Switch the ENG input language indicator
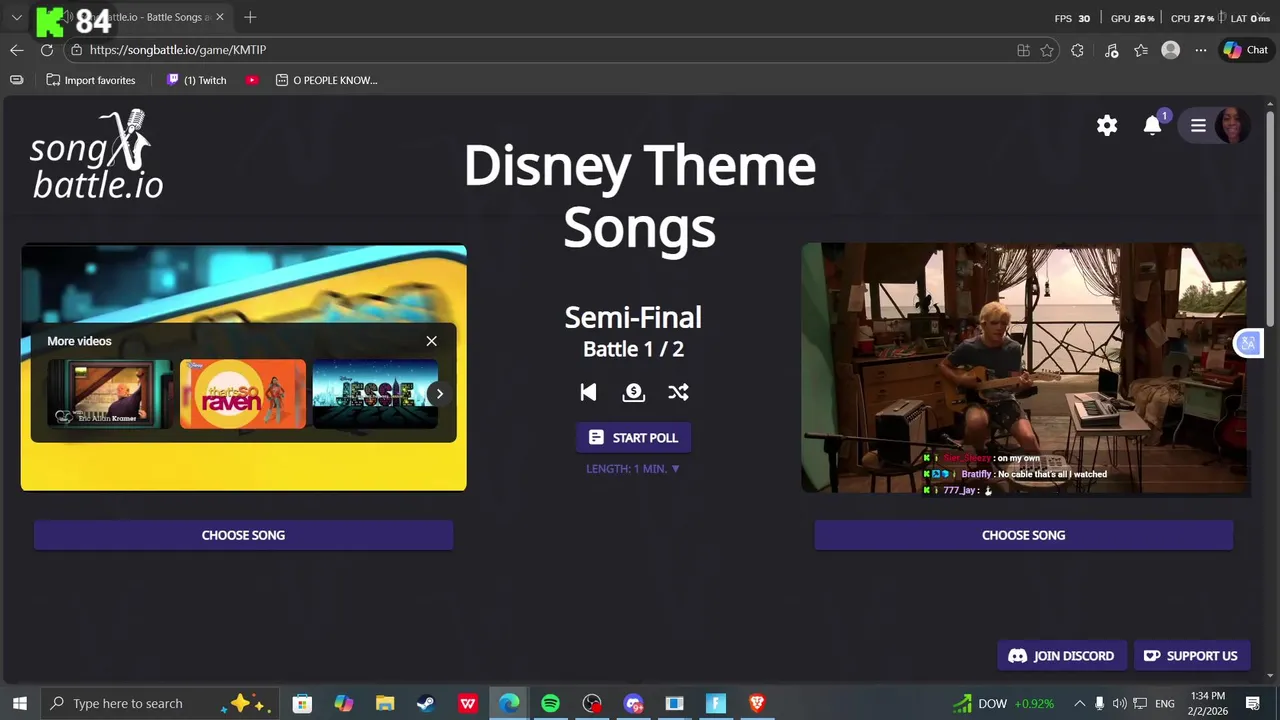This screenshot has height=720, width=1280. 1164,703
